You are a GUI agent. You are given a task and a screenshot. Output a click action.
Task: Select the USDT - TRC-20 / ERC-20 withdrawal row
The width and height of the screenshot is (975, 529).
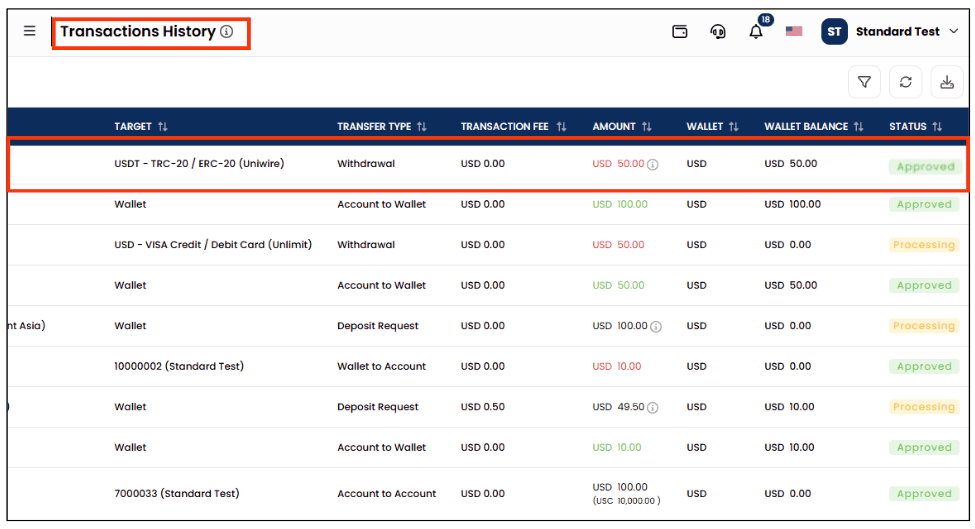[x=488, y=164]
